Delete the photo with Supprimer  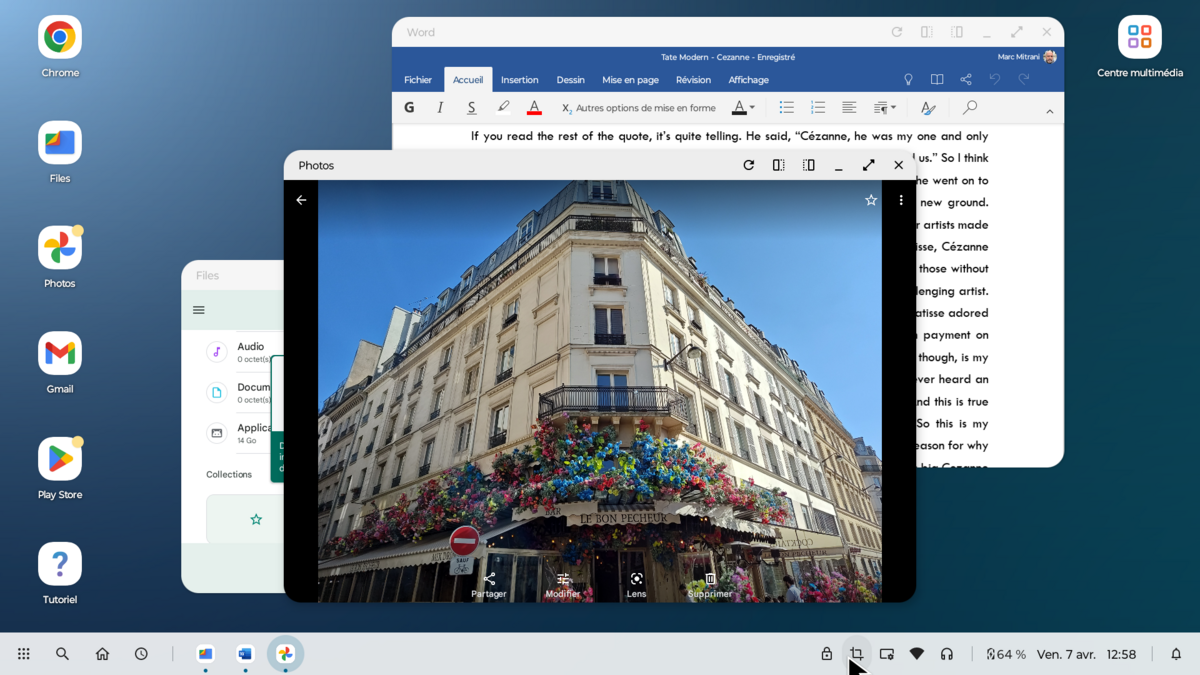(710, 586)
